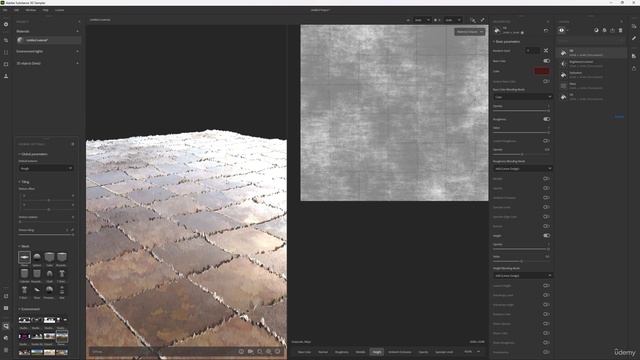Click the highlighted viewer-settings icon in lower left sidebar
Screen dimensions: 640x360
pyautogui.click(x=6, y=326)
